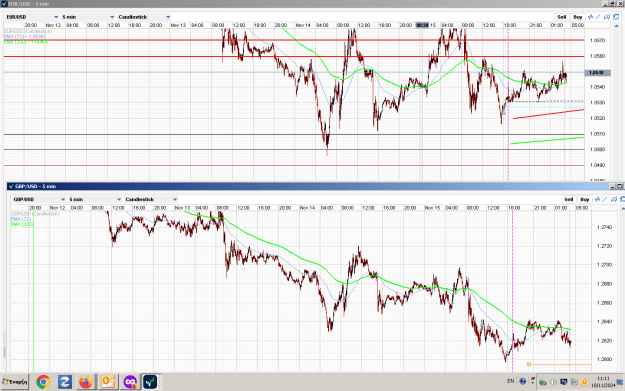Screen dimensions: 625x391
Task: Click show desktop icon after the clock
Action: point(620,382)
